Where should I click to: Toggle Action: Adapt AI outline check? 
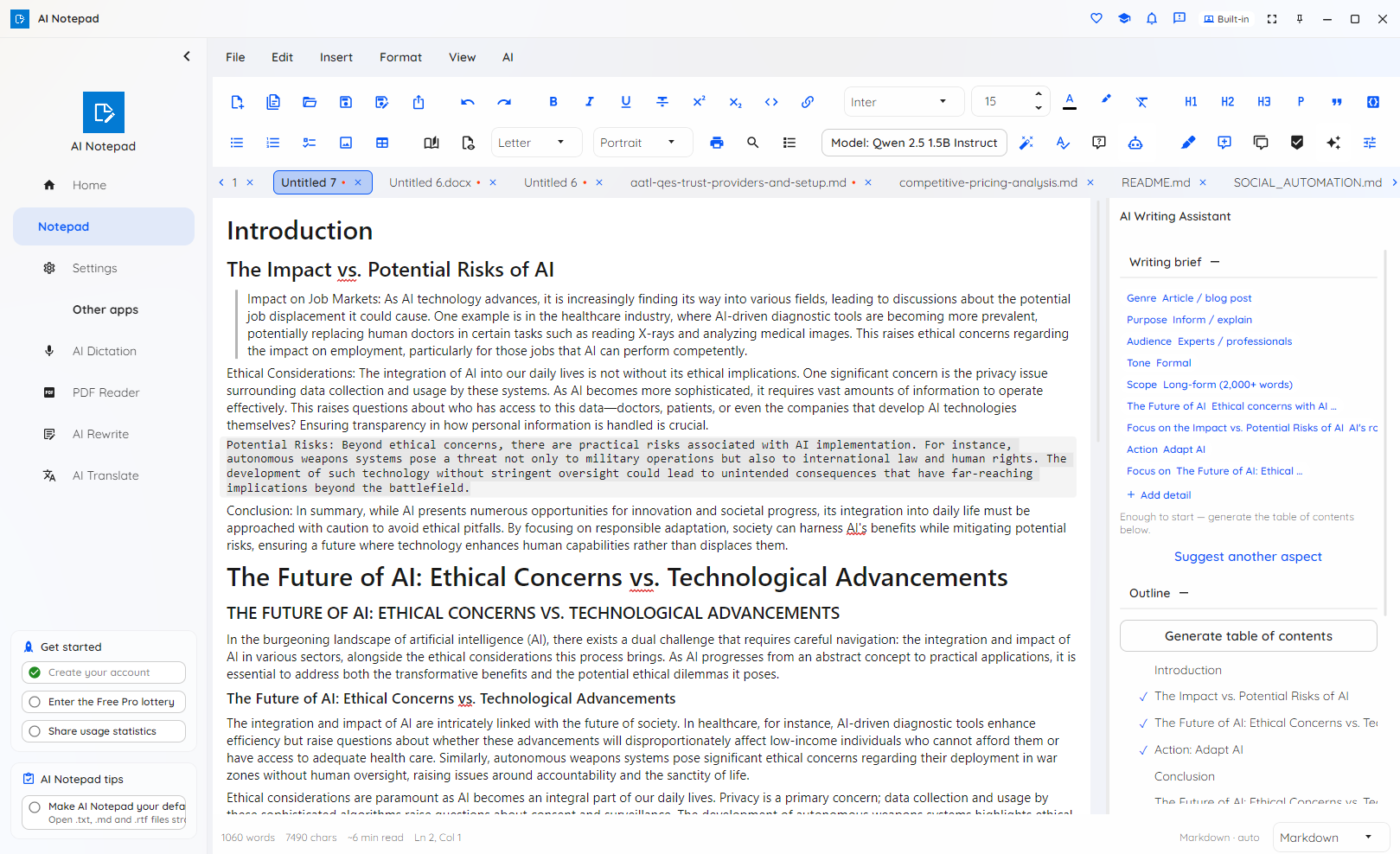coord(1143,750)
